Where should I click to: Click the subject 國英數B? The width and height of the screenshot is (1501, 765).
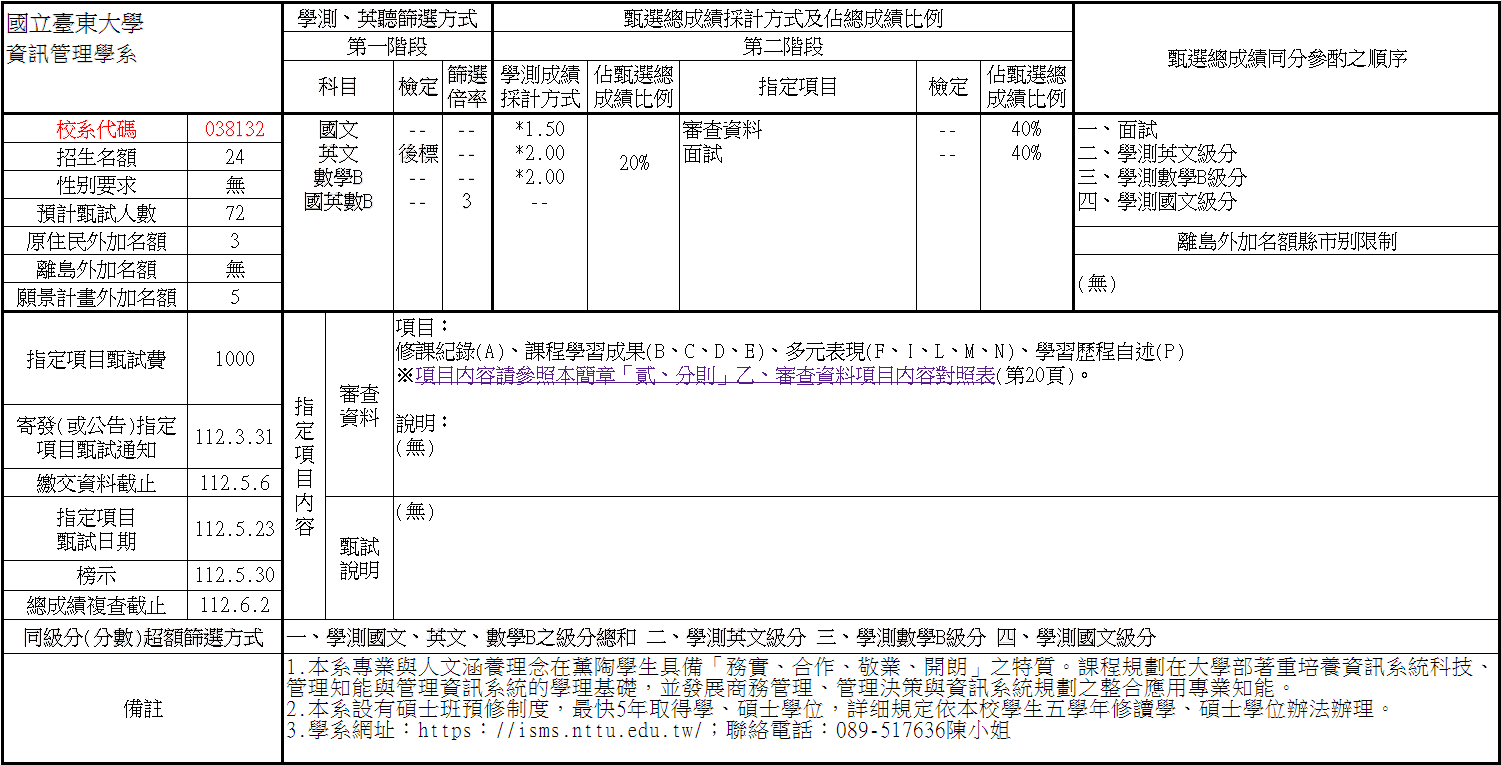(x=338, y=201)
